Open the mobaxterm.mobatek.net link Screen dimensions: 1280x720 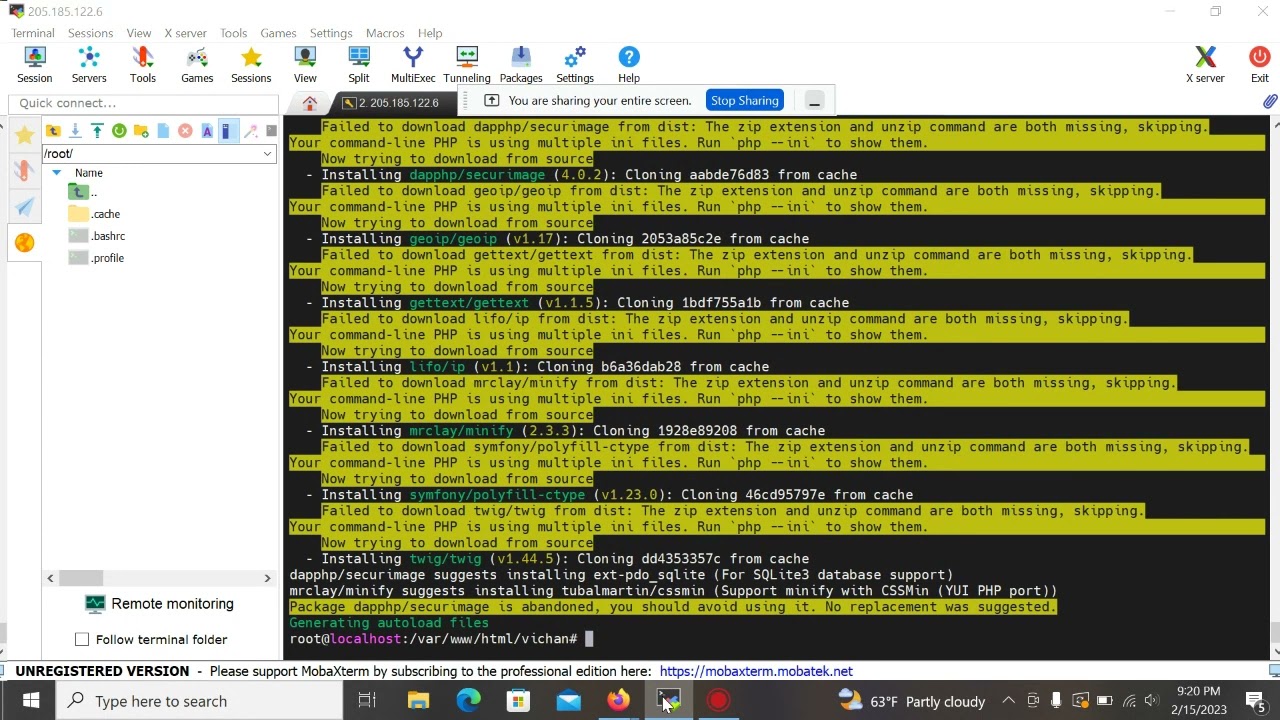tap(756, 672)
